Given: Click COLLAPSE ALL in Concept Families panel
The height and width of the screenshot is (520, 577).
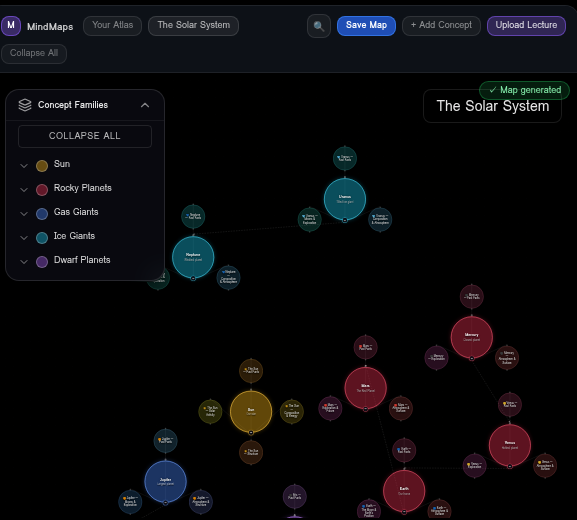Looking at the screenshot, I should point(85,136).
